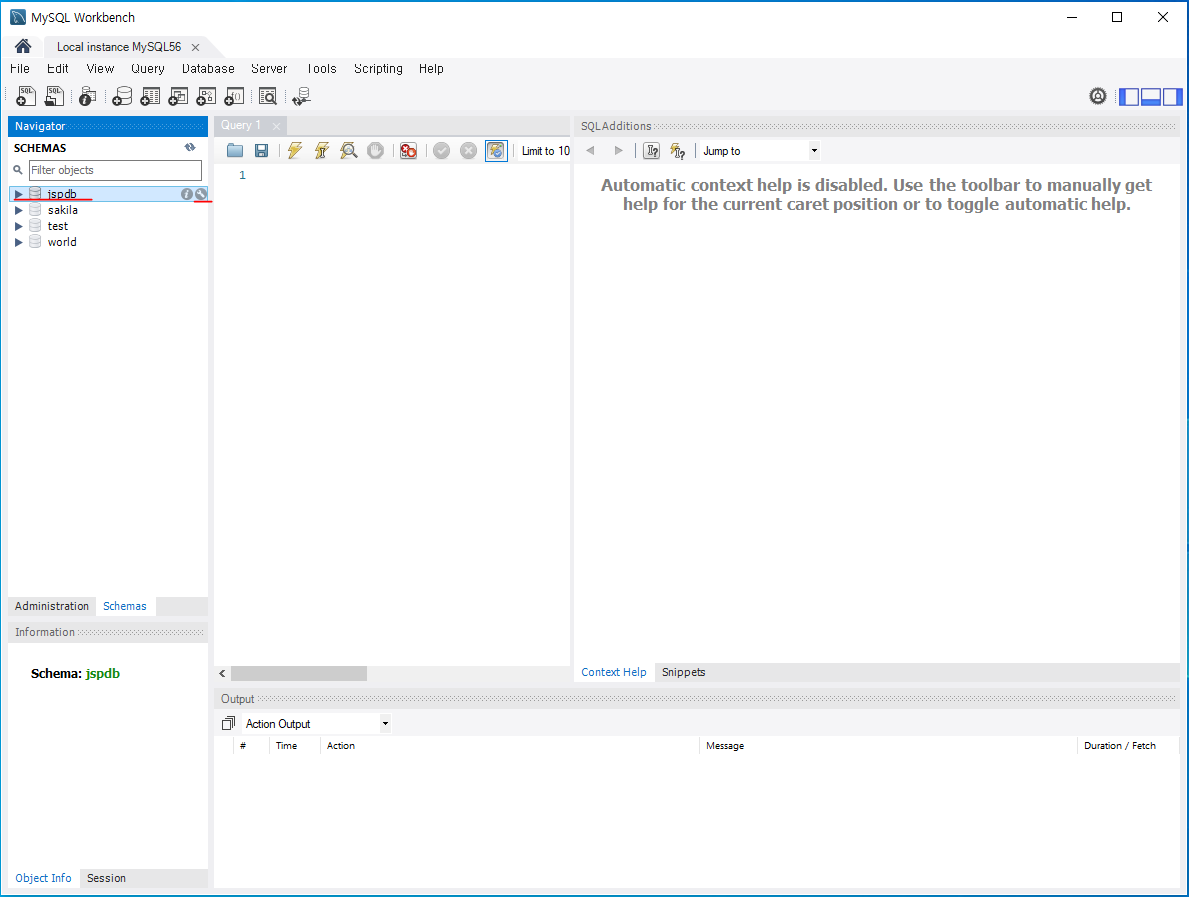Refresh the SCHEMAS list icon
Image resolution: width=1189 pixels, height=897 pixels.
190,148
